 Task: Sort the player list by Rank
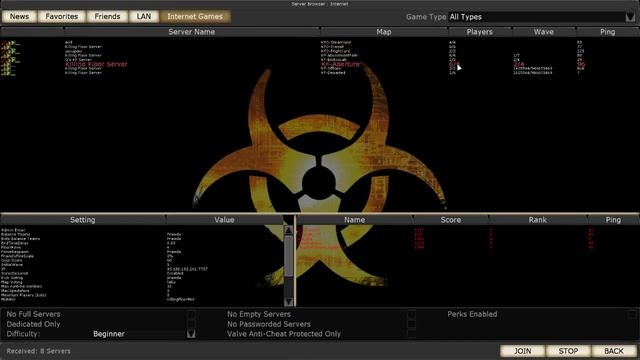click(538, 220)
